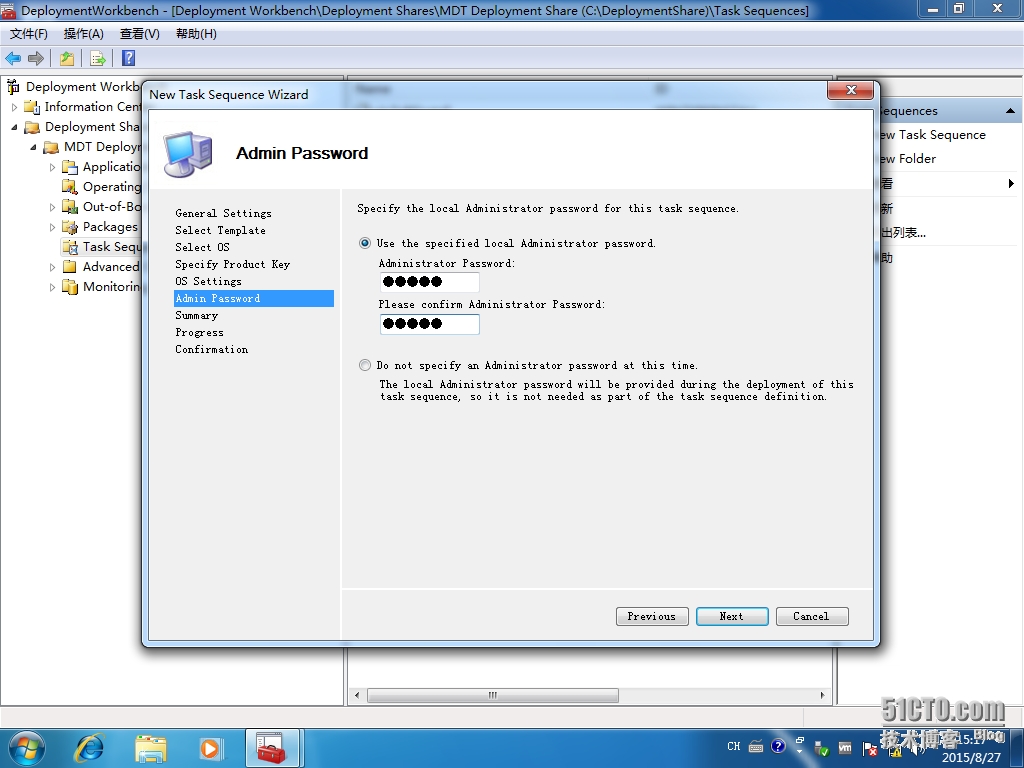Select Do not specify an Administrator password

pyautogui.click(x=365, y=365)
